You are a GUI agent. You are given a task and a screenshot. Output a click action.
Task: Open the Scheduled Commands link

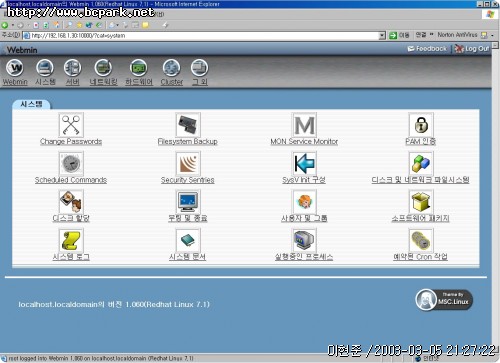click(x=71, y=180)
